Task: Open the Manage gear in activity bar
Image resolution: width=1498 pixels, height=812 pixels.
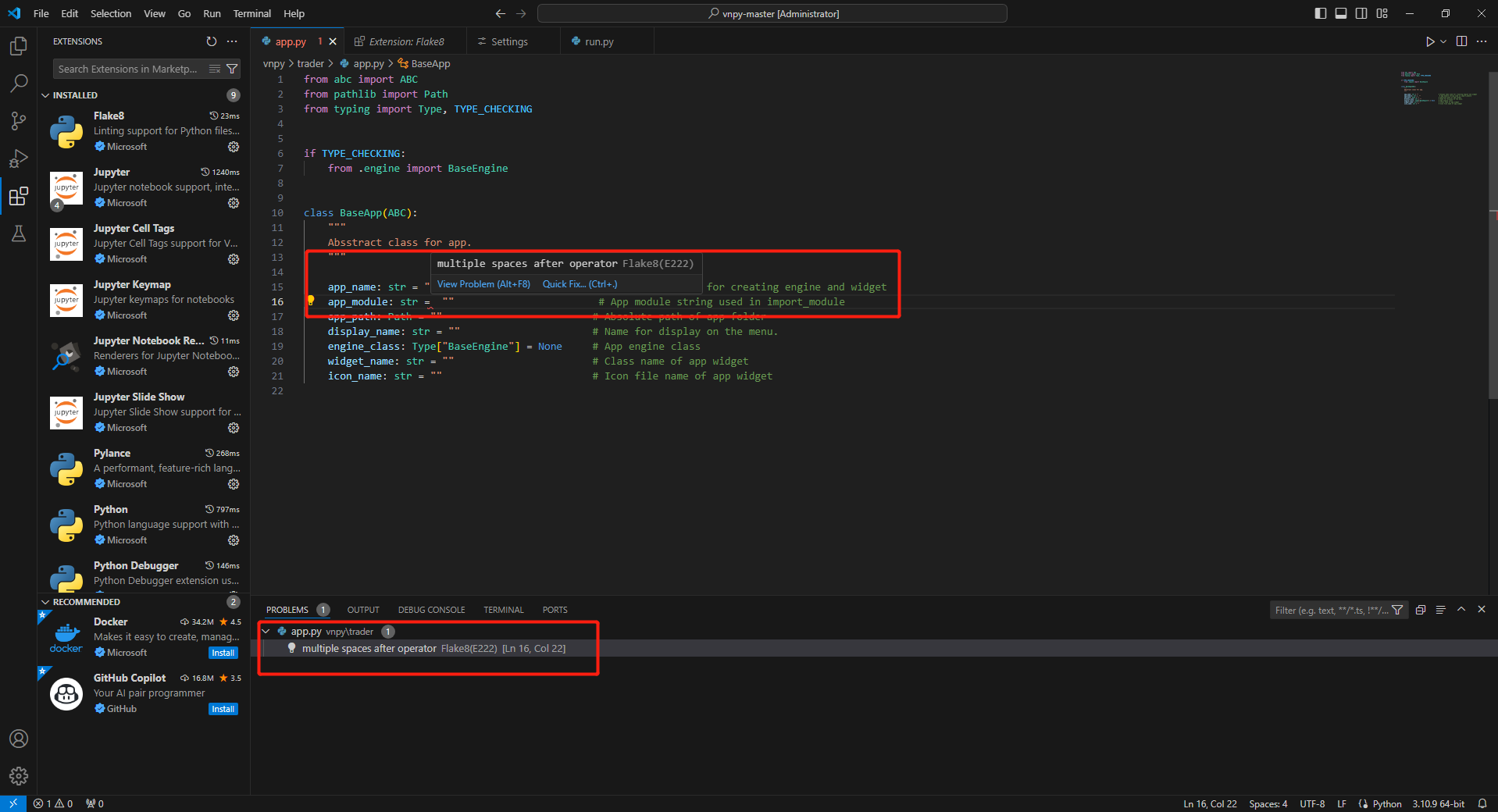Action: [x=19, y=776]
